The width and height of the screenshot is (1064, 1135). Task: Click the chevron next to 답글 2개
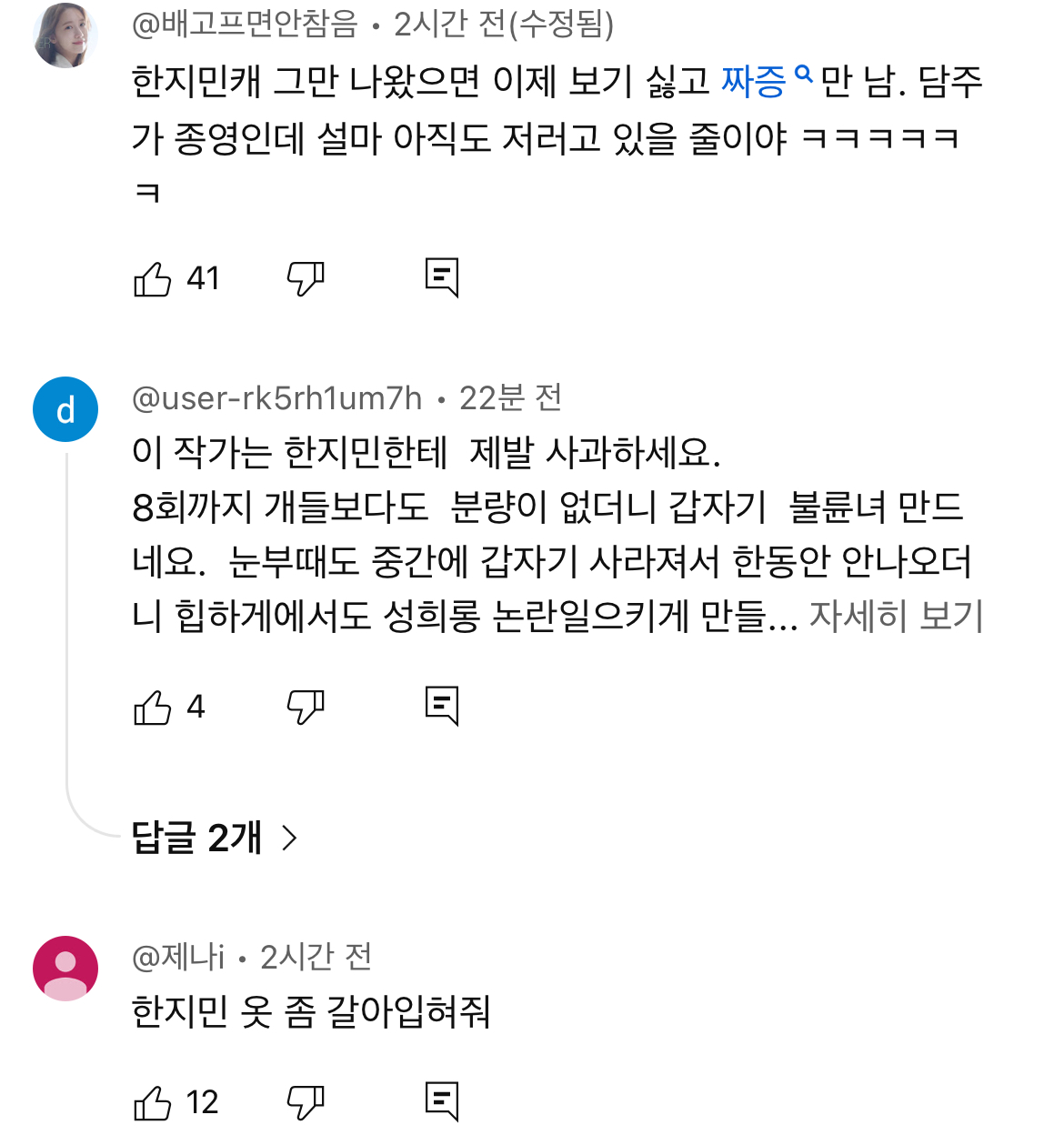point(289,838)
